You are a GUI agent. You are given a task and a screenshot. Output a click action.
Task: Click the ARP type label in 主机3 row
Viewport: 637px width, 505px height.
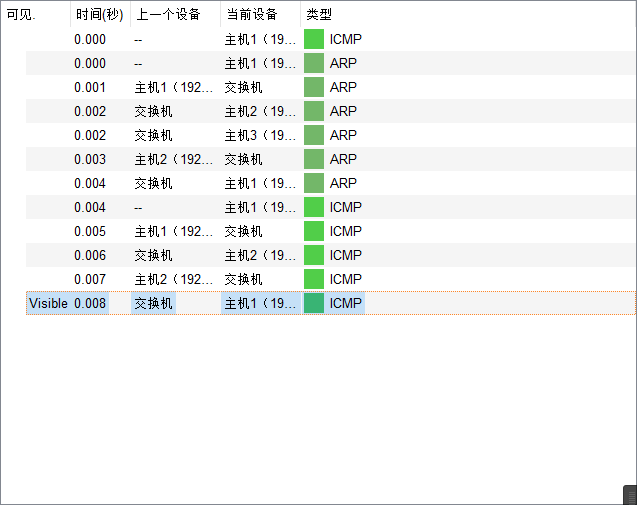(x=343, y=135)
